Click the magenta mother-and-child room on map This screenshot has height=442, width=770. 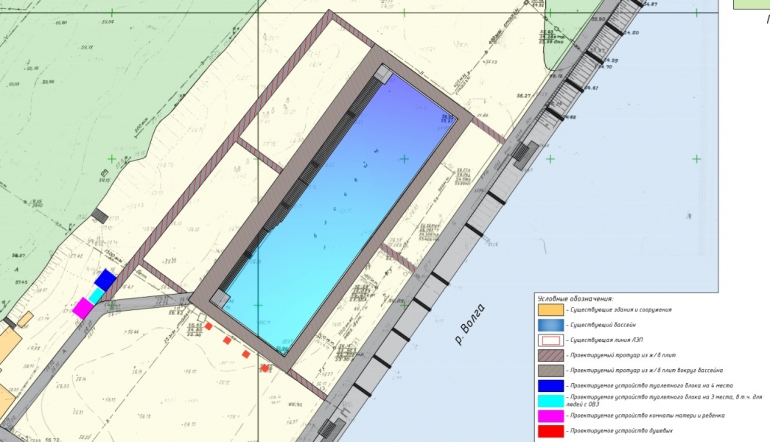[x=82, y=308]
